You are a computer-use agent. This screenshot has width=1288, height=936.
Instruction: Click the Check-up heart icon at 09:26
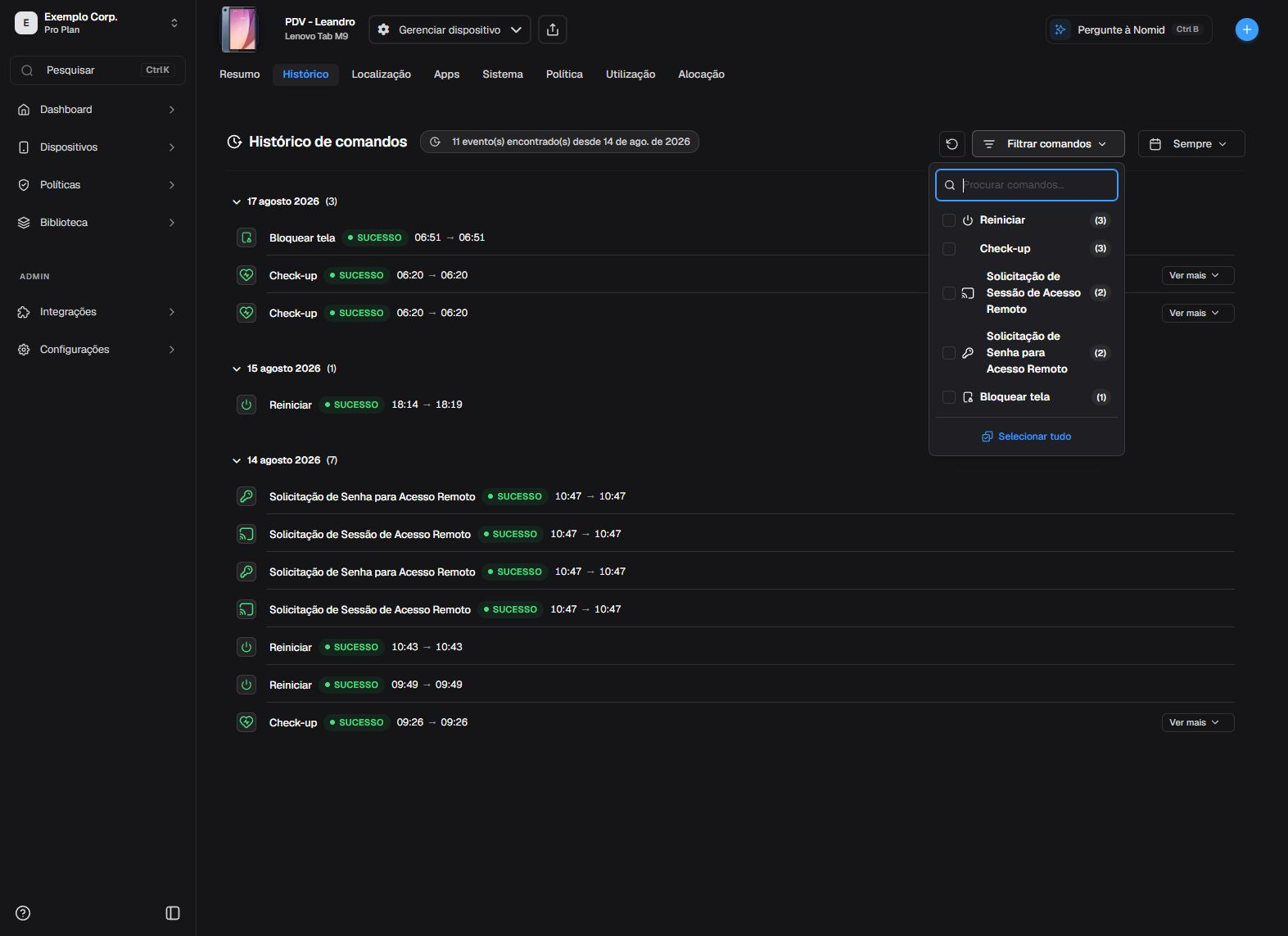click(246, 722)
